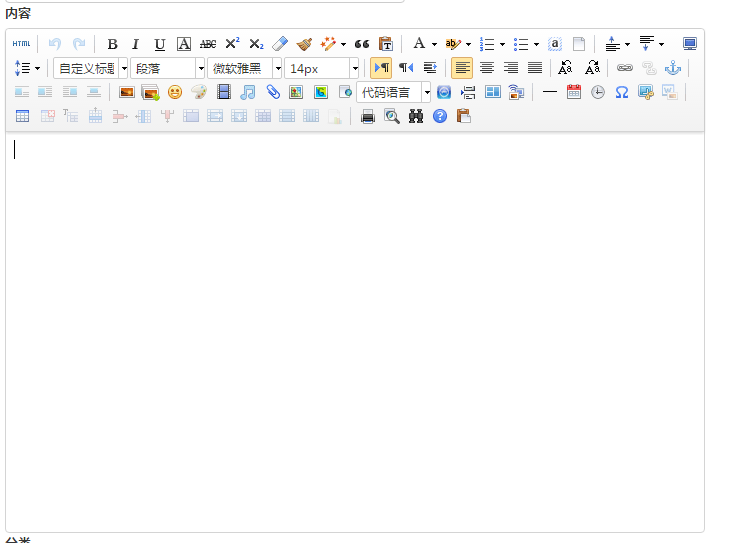
Task: Click the eraser remove-format icon
Action: (280, 44)
